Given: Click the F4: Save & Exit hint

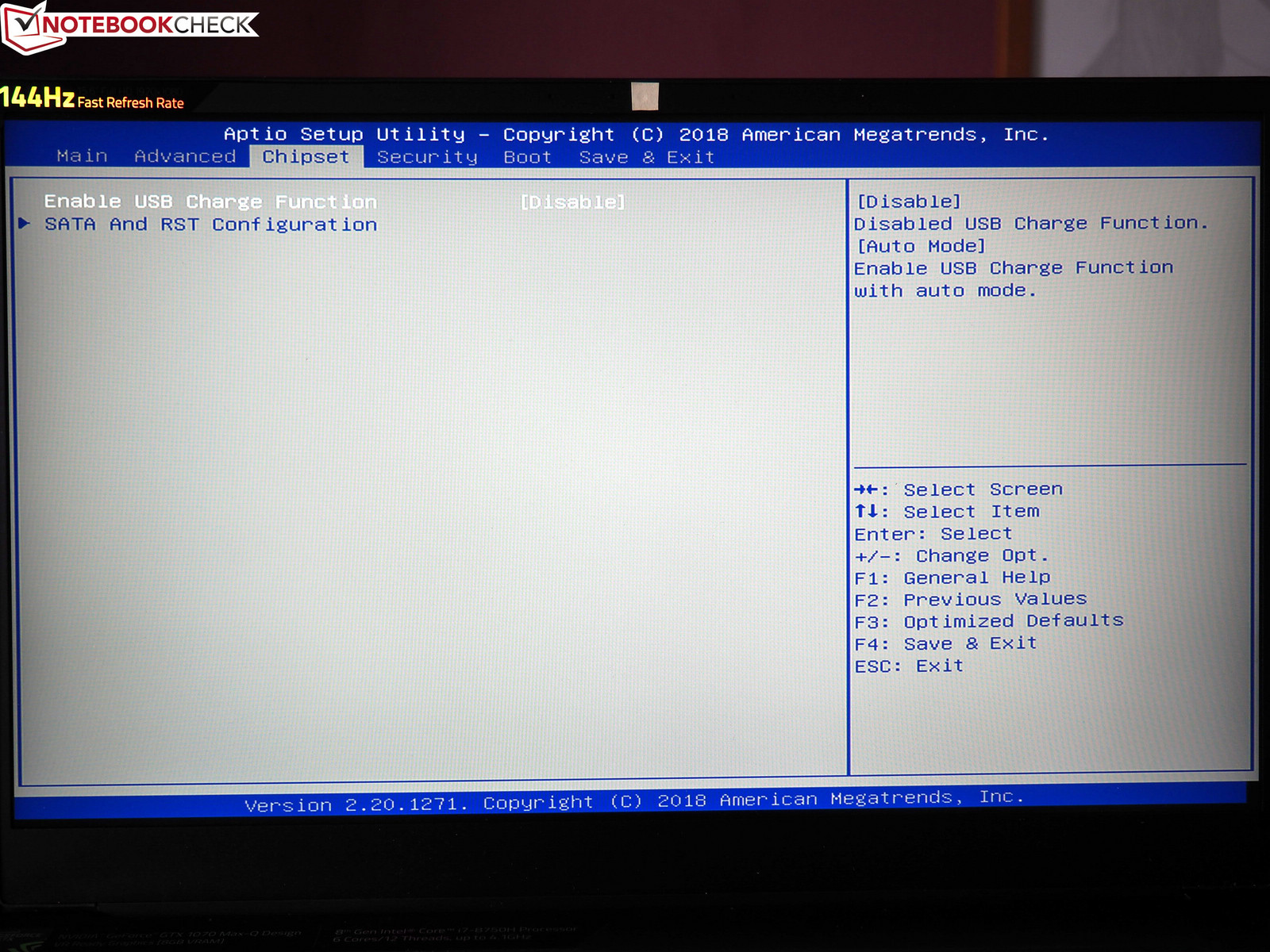Looking at the screenshot, I should coord(946,643).
